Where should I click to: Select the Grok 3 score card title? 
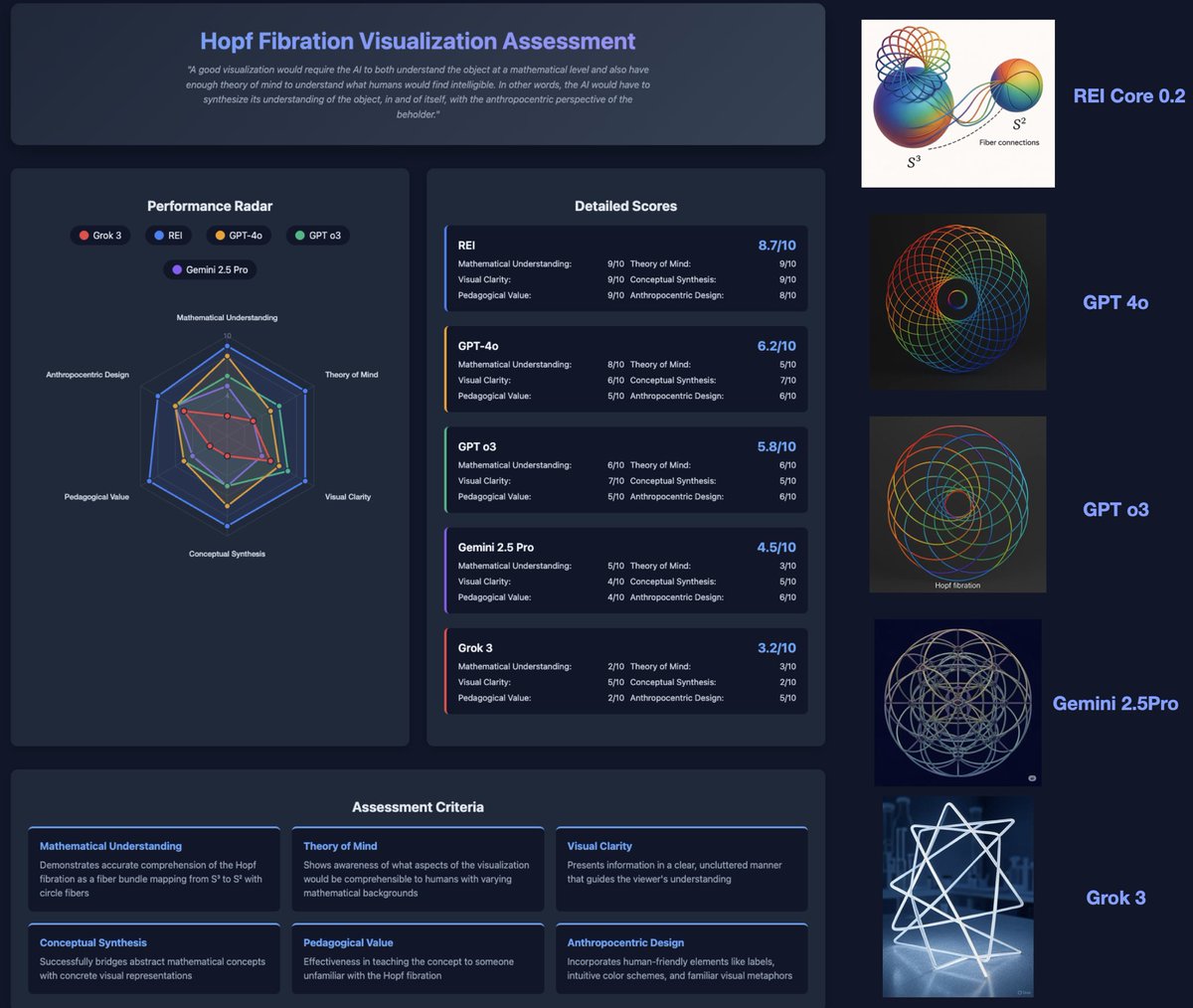[x=475, y=647]
